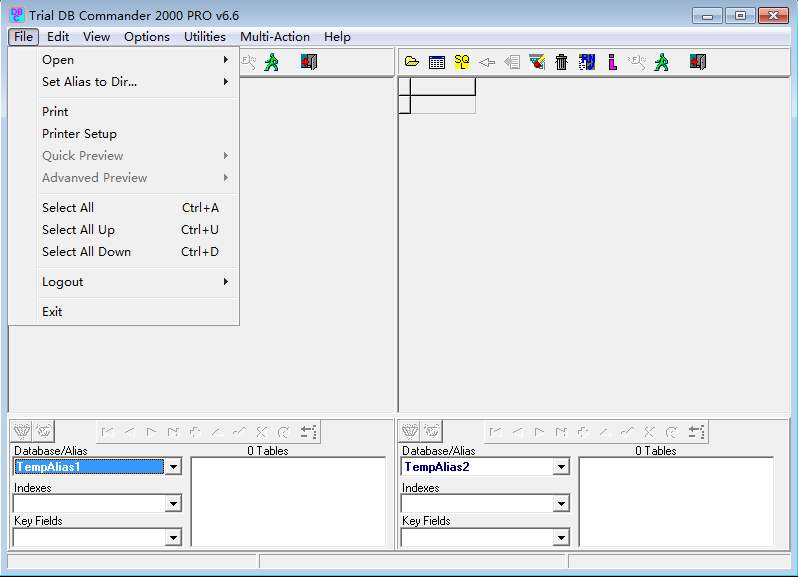Viewport: 798px width, 577px height.
Task: Expand Indexes dropdown below TempAlias1
Action: (173, 504)
